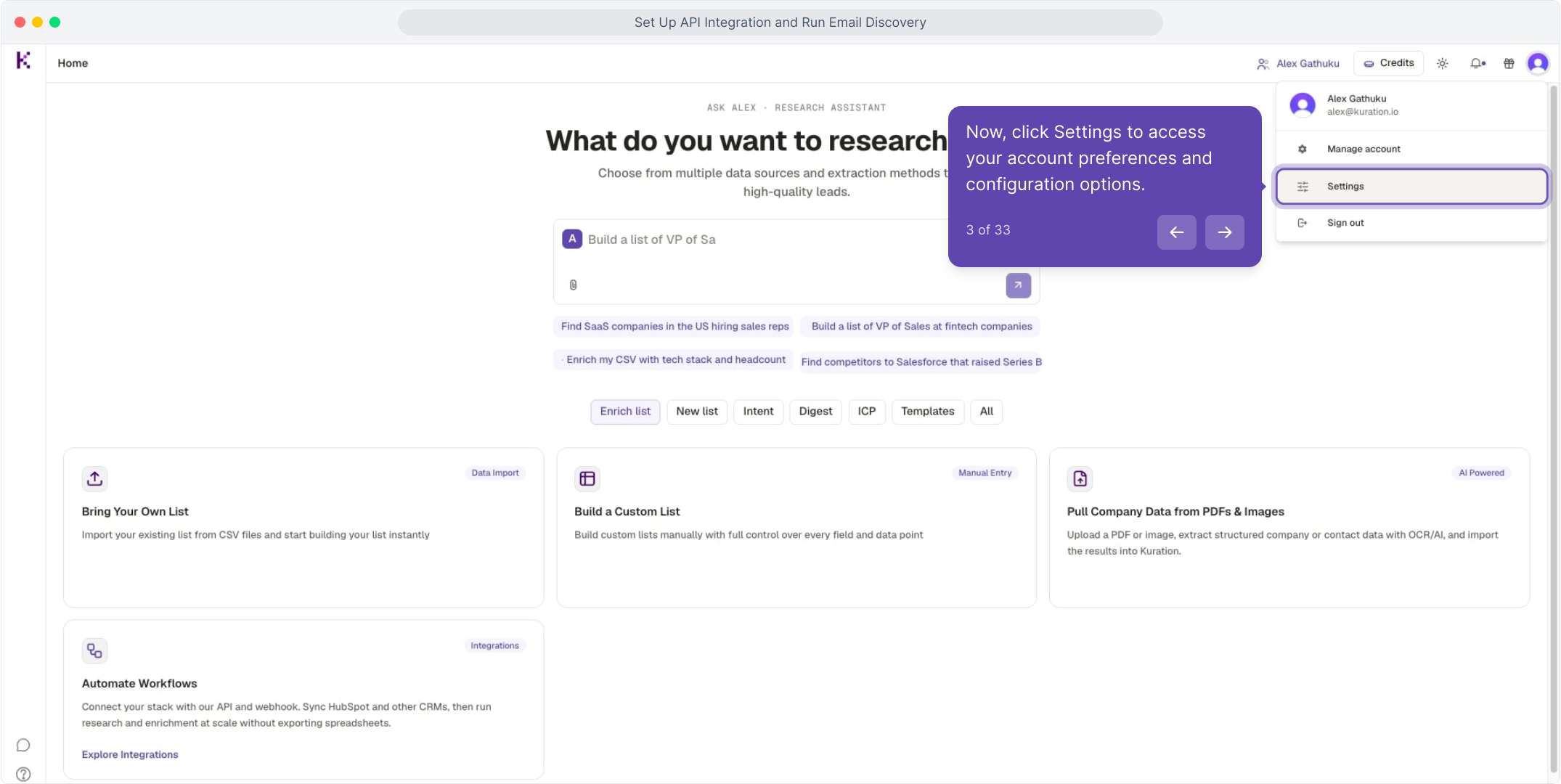Open Pull Company Data from PDFs & Images title
The width and height of the screenshot is (1561, 784).
click(1175, 512)
